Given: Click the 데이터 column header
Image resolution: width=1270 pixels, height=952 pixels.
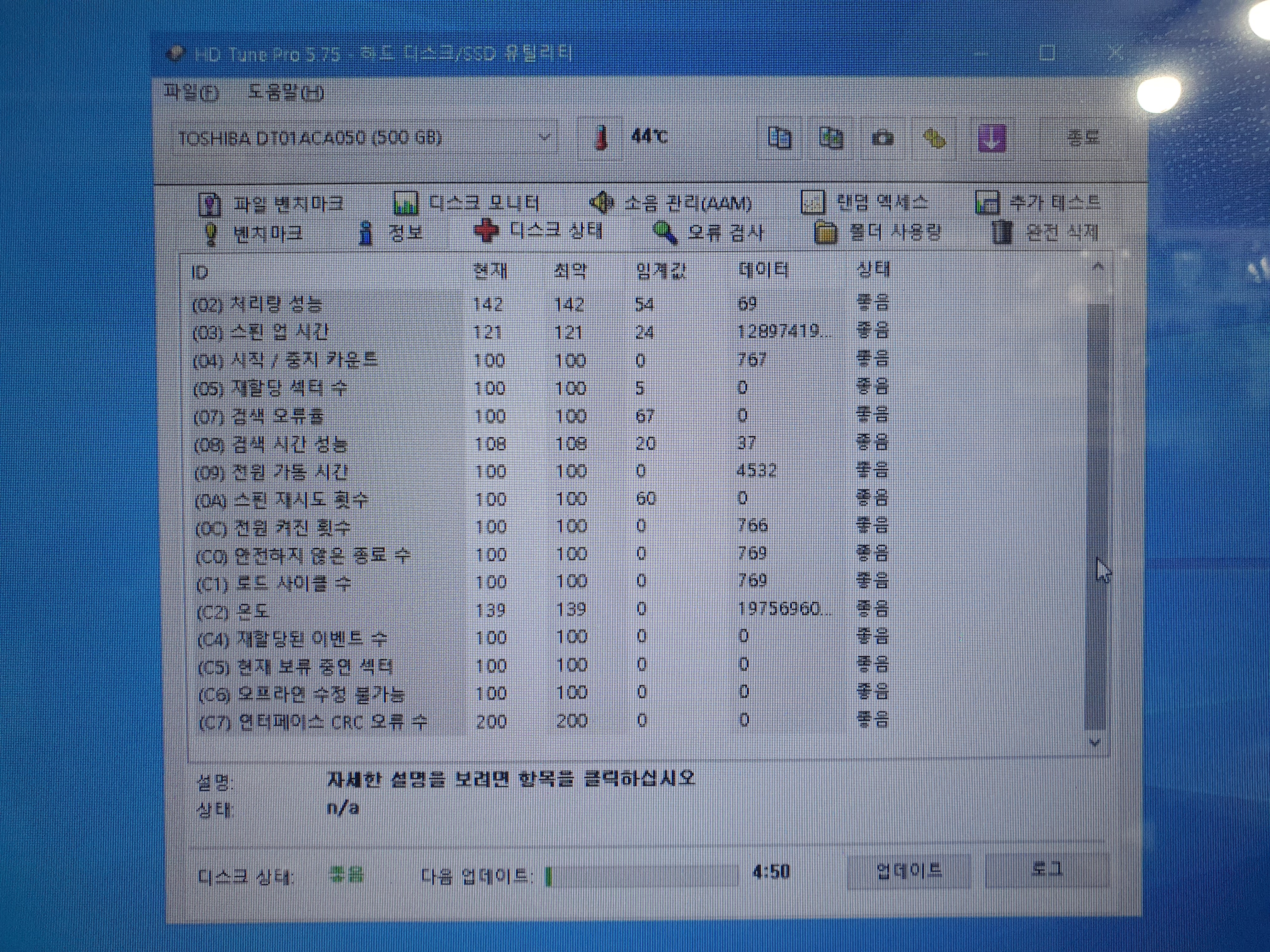Looking at the screenshot, I should coord(763,270).
